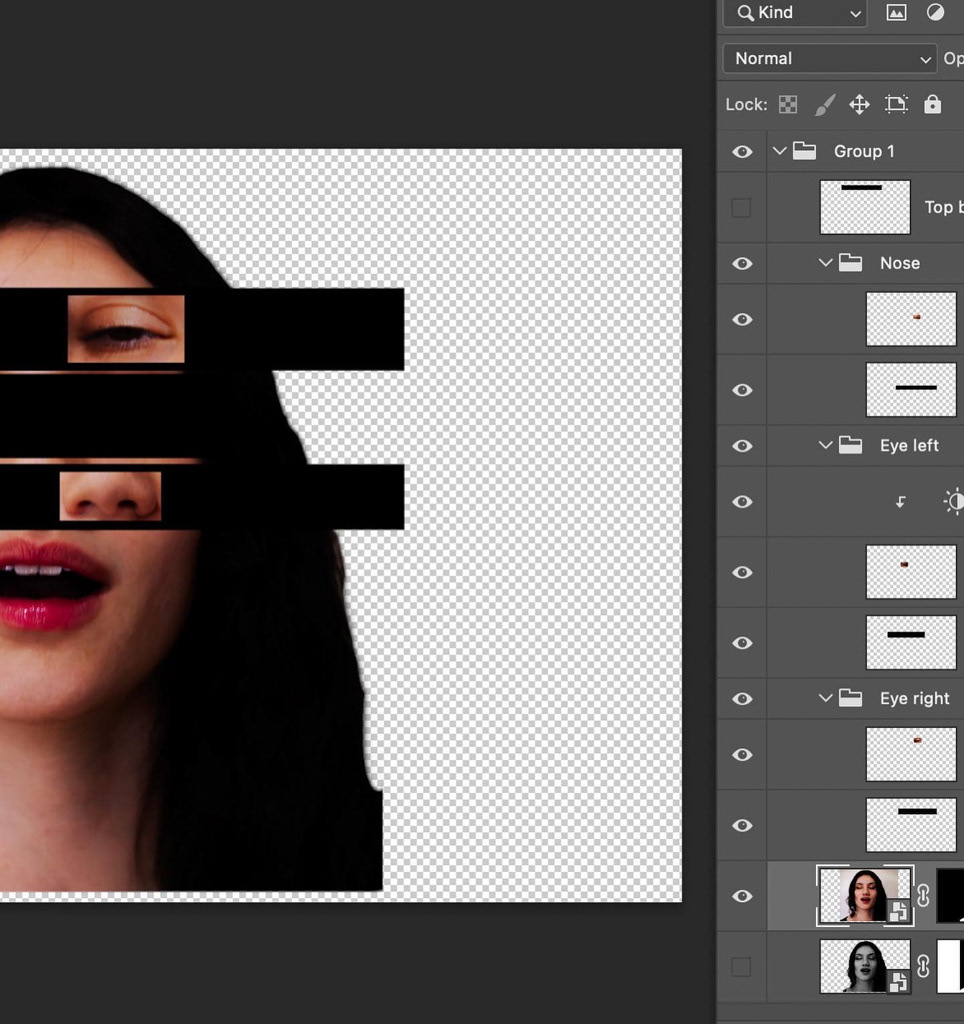Click search magnifier icon in layer filter
The height and width of the screenshot is (1024, 964).
click(x=745, y=12)
